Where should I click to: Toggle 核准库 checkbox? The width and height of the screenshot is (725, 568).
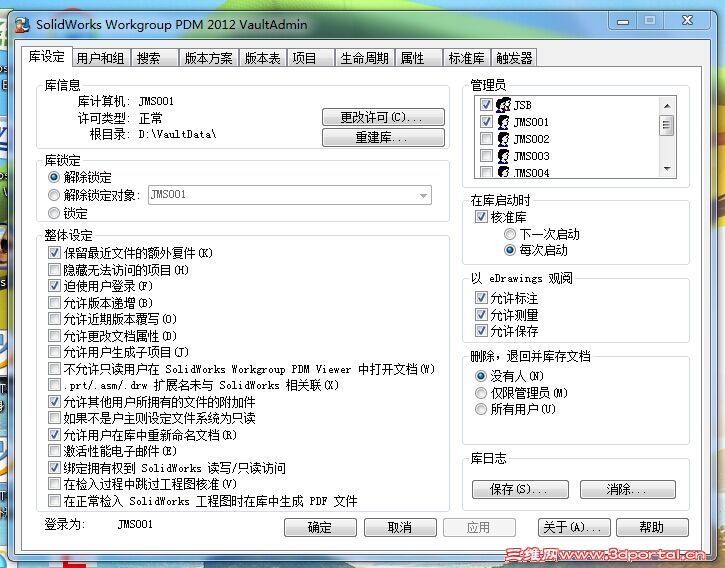pyautogui.click(x=481, y=216)
